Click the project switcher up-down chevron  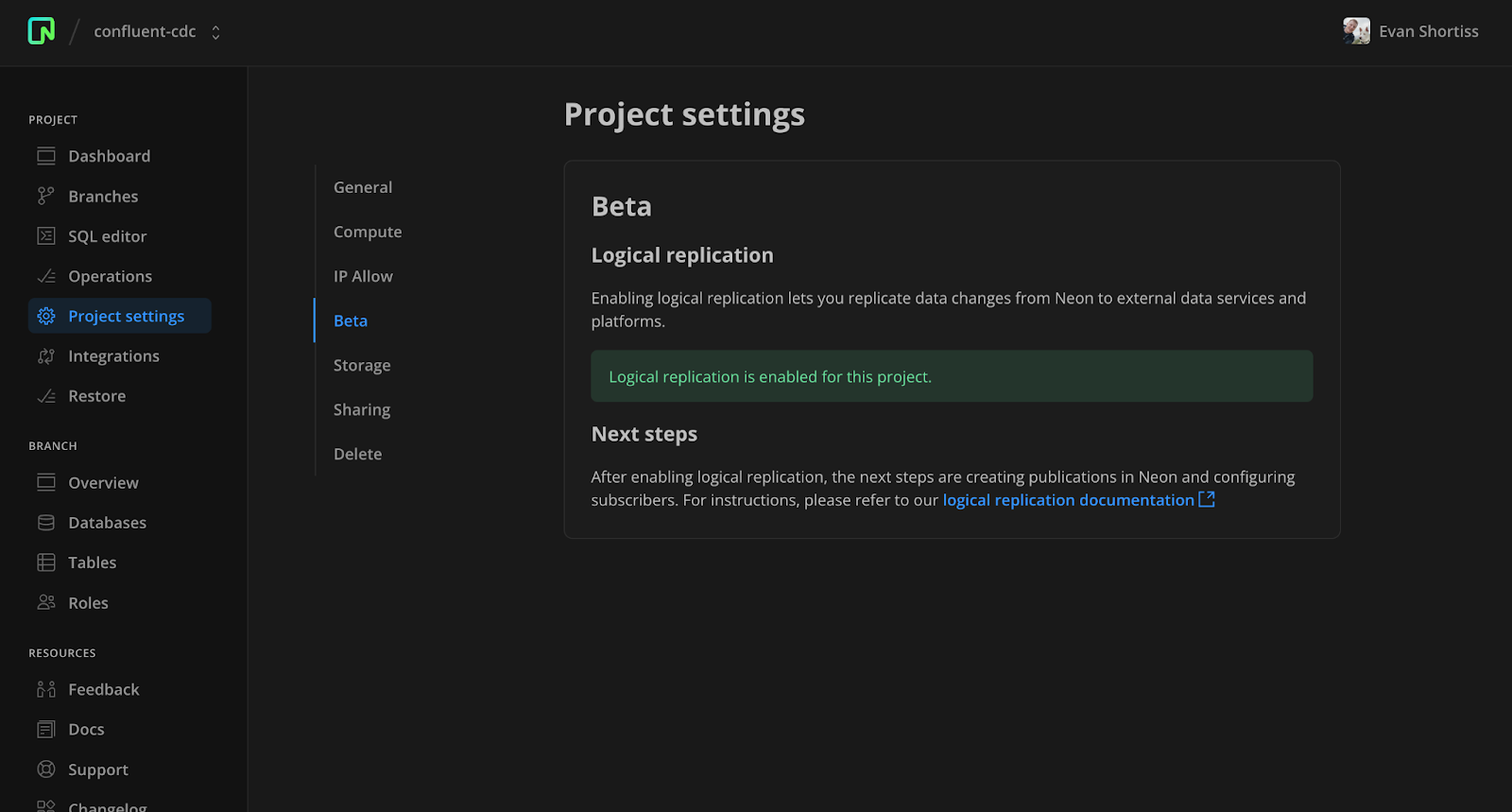click(x=215, y=32)
